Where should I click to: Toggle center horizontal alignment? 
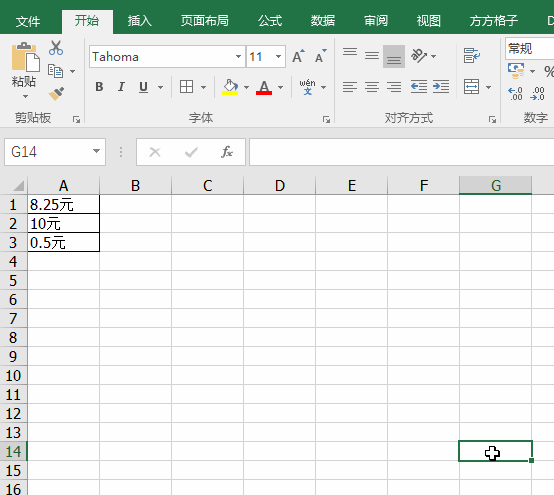point(372,87)
